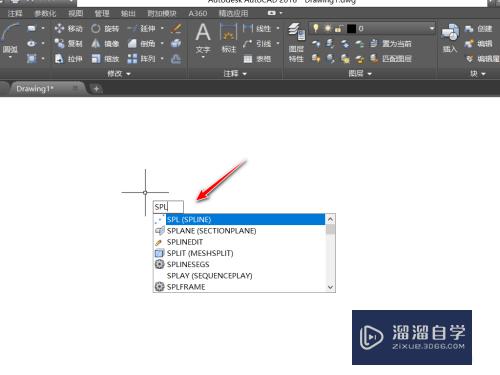Choose SPLAY (SEQUENCEPLAY) suggestion
Viewport: 500px width, 375px height.
pos(239,276)
